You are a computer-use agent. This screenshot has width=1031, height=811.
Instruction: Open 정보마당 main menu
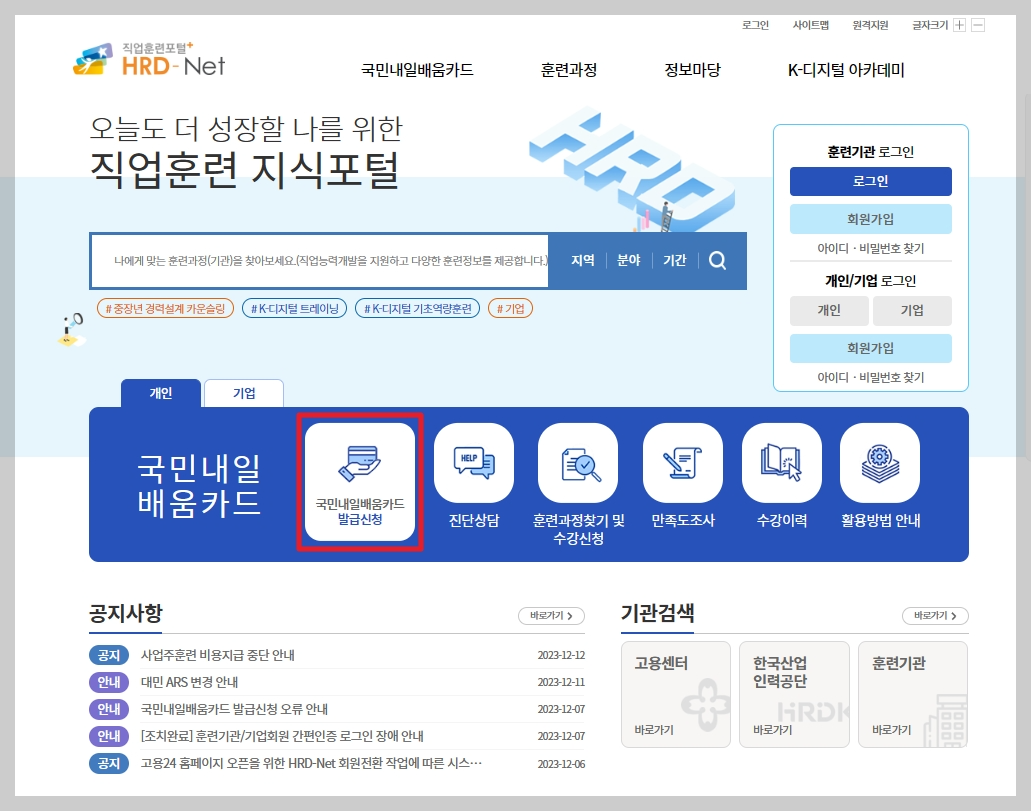click(692, 70)
